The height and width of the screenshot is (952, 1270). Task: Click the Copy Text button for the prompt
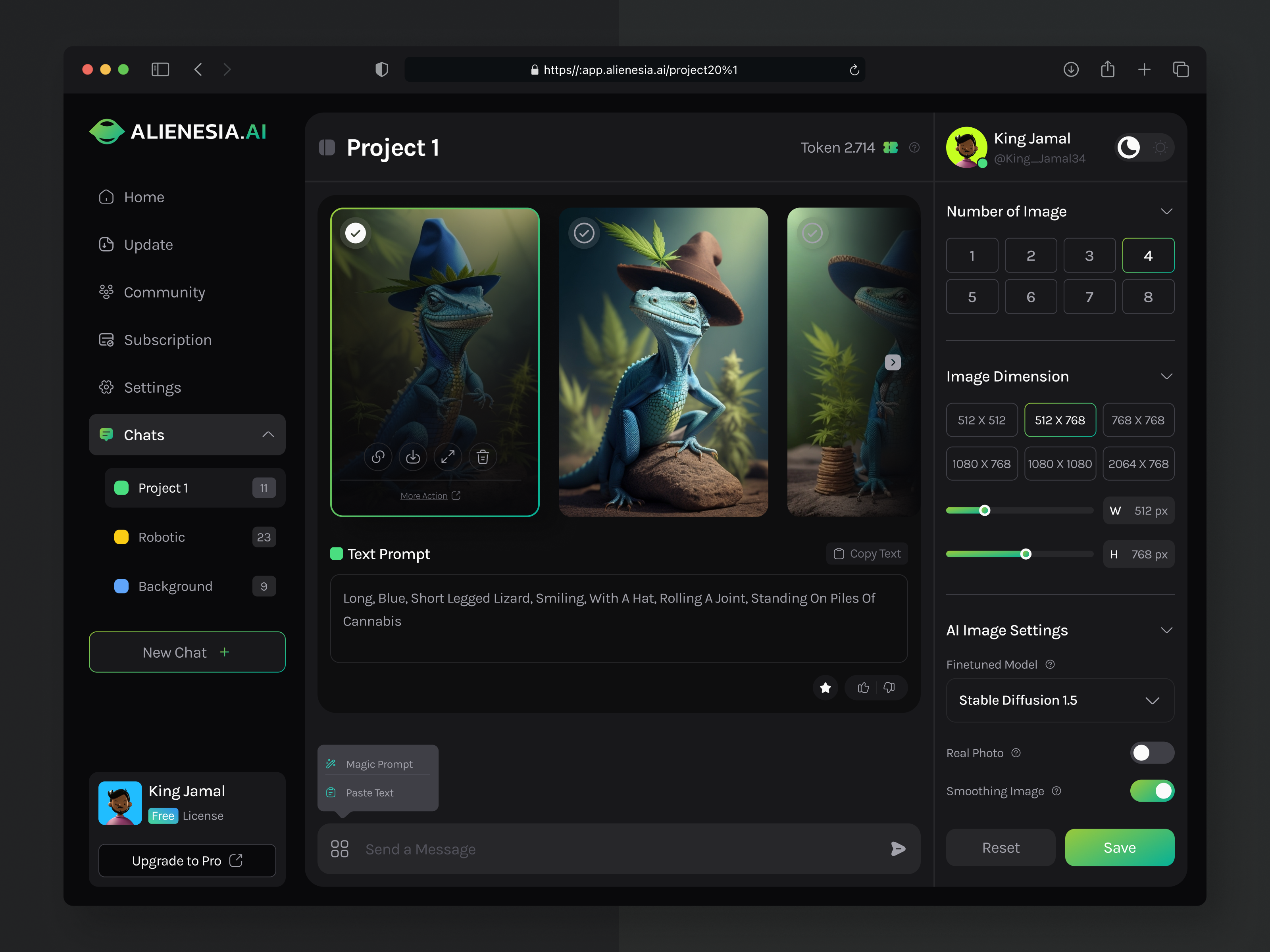tap(867, 553)
